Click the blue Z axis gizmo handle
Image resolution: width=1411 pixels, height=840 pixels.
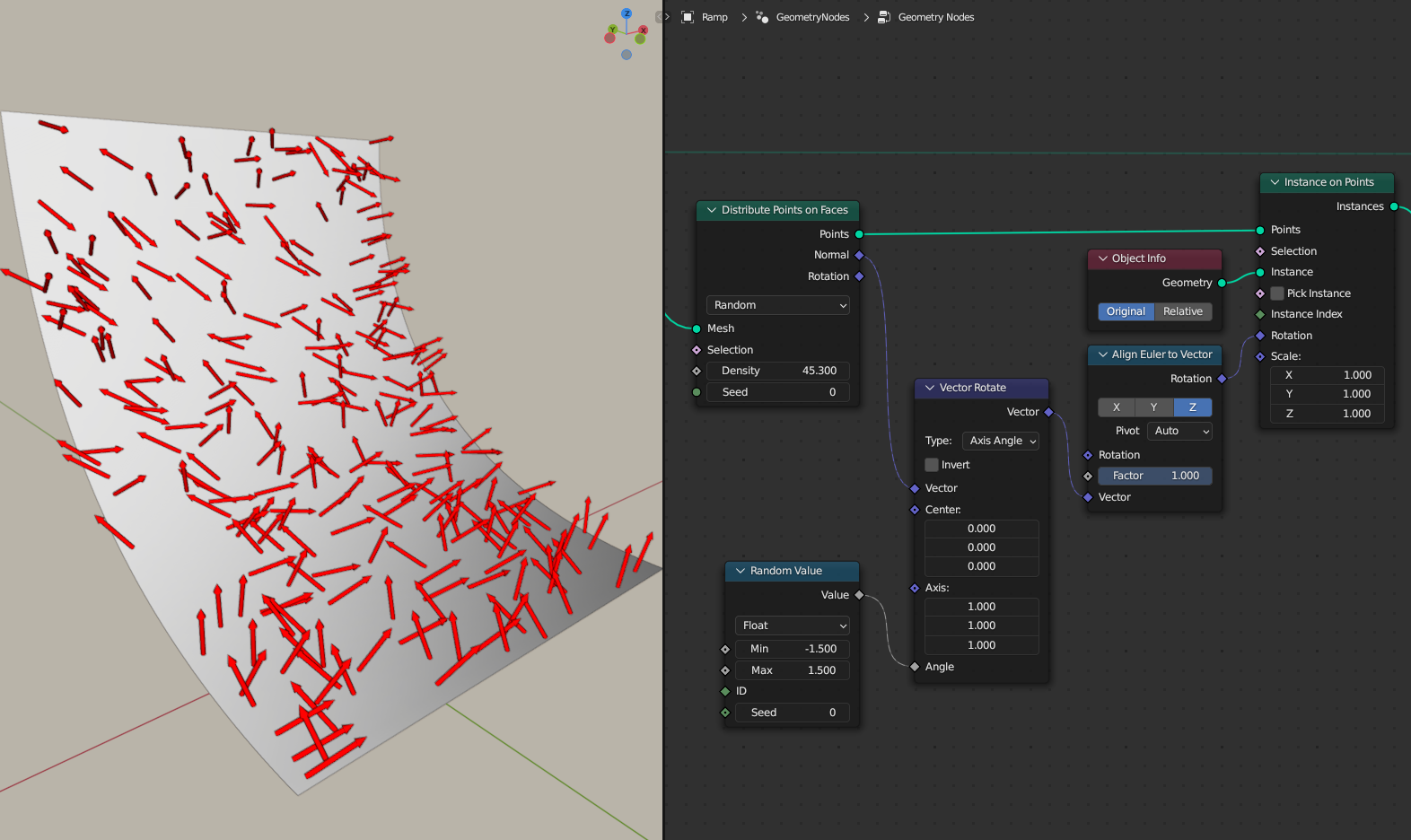coord(627,13)
